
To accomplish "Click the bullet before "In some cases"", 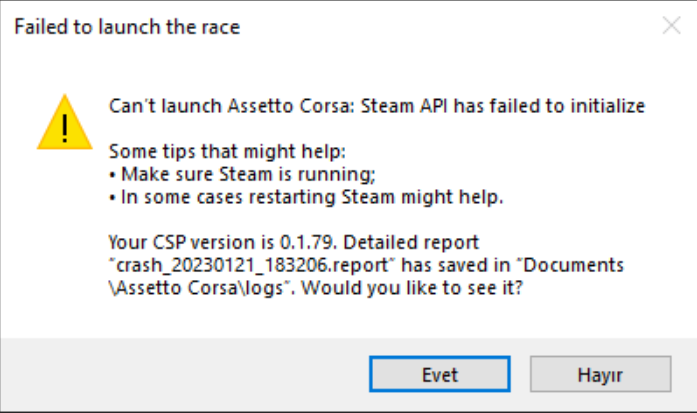I will point(110,198).
